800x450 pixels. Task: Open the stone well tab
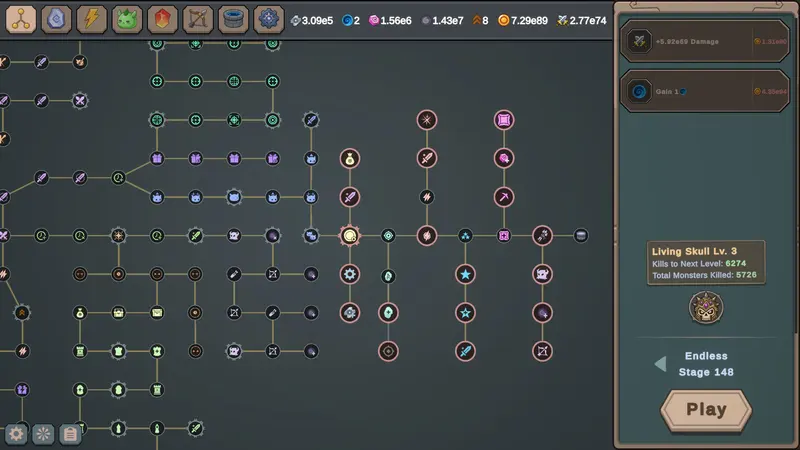(233, 19)
